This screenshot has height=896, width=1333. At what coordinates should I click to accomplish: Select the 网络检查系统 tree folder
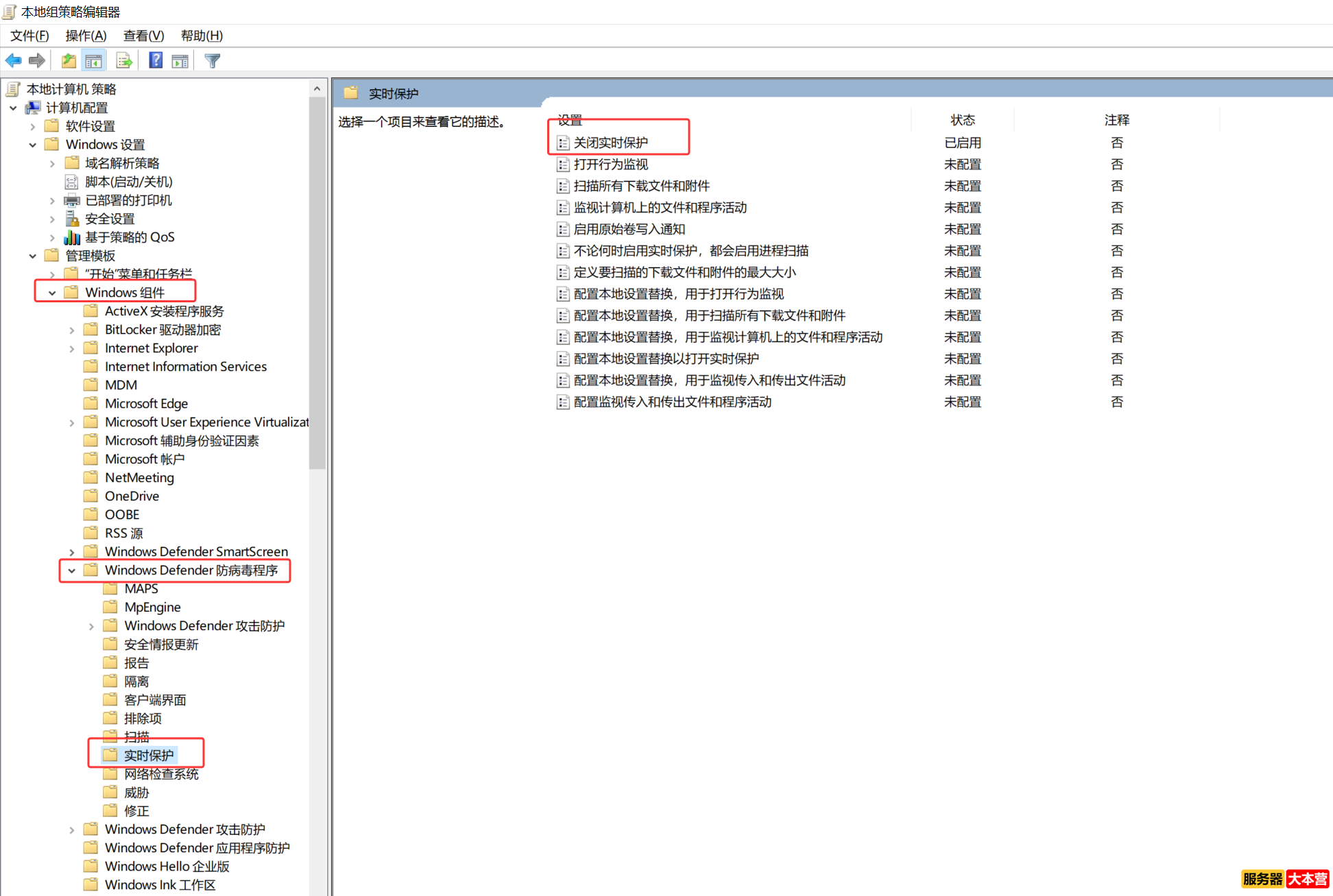(x=162, y=774)
